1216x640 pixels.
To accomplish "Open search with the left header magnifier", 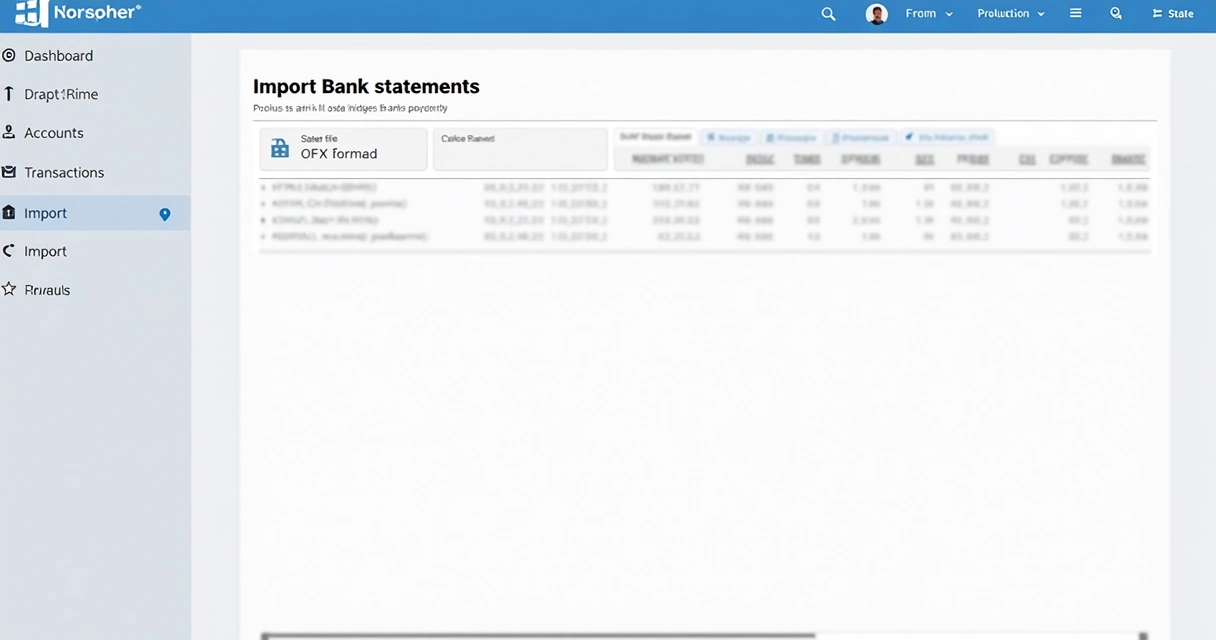I will click(x=828, y=14).
